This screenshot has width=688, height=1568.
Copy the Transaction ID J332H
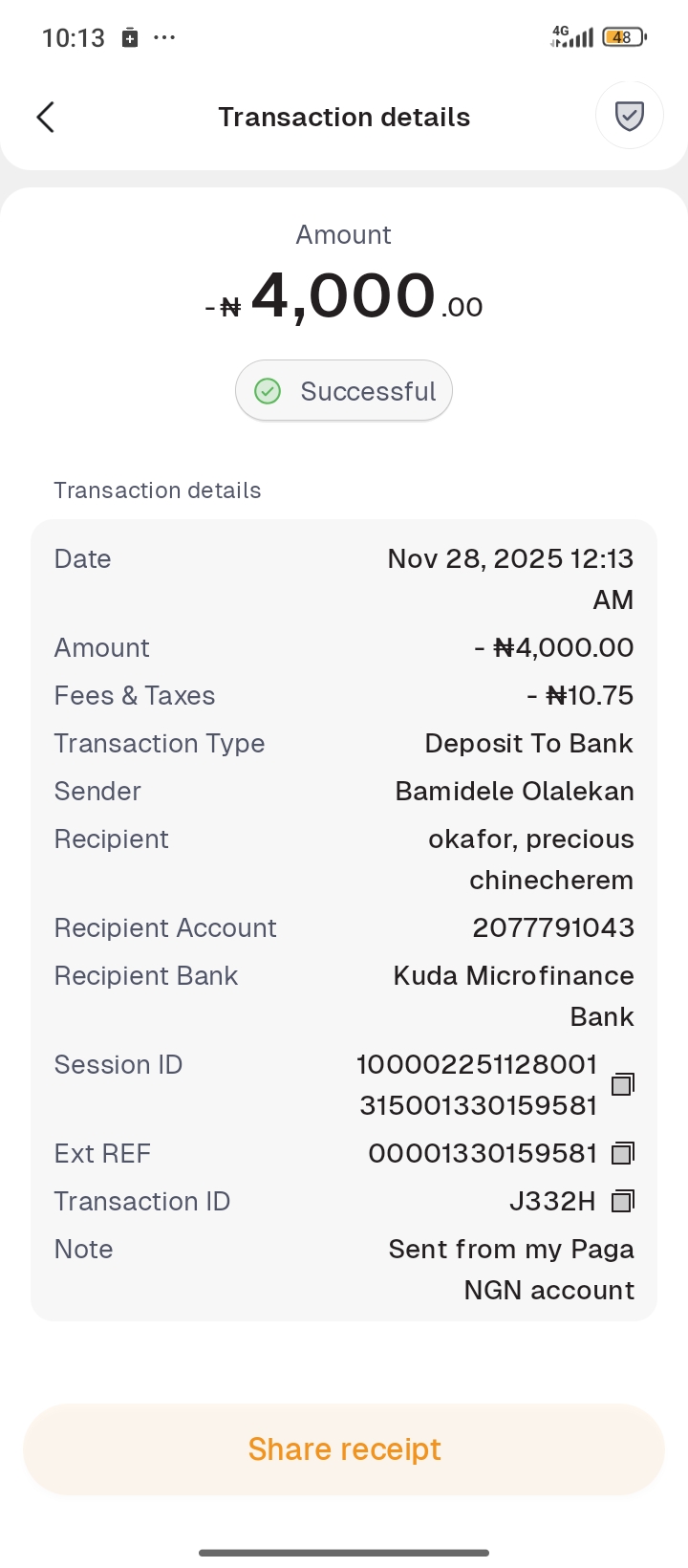(x=622, y=1201)
